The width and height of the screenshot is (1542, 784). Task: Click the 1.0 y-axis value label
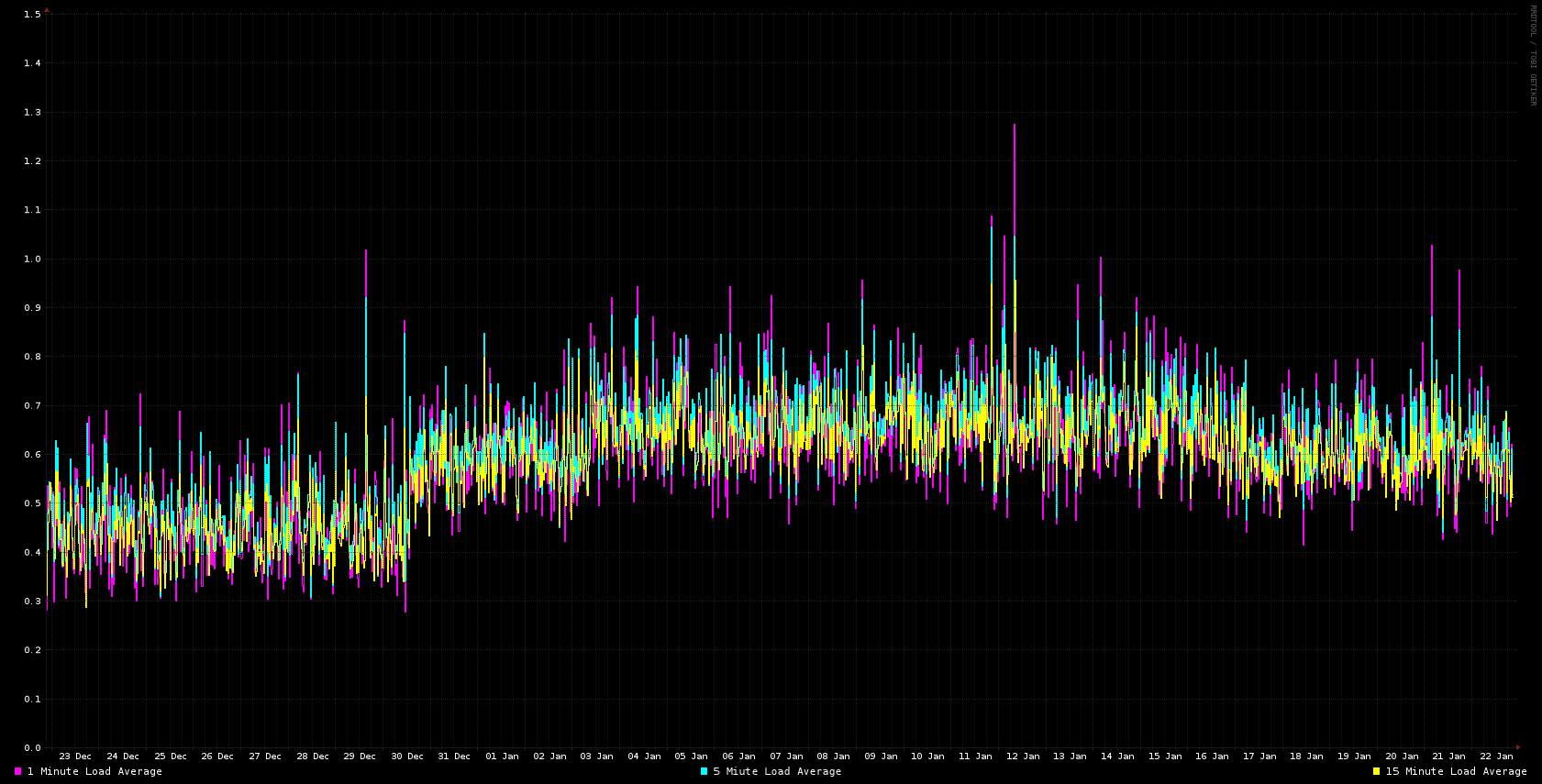(32, 259)
